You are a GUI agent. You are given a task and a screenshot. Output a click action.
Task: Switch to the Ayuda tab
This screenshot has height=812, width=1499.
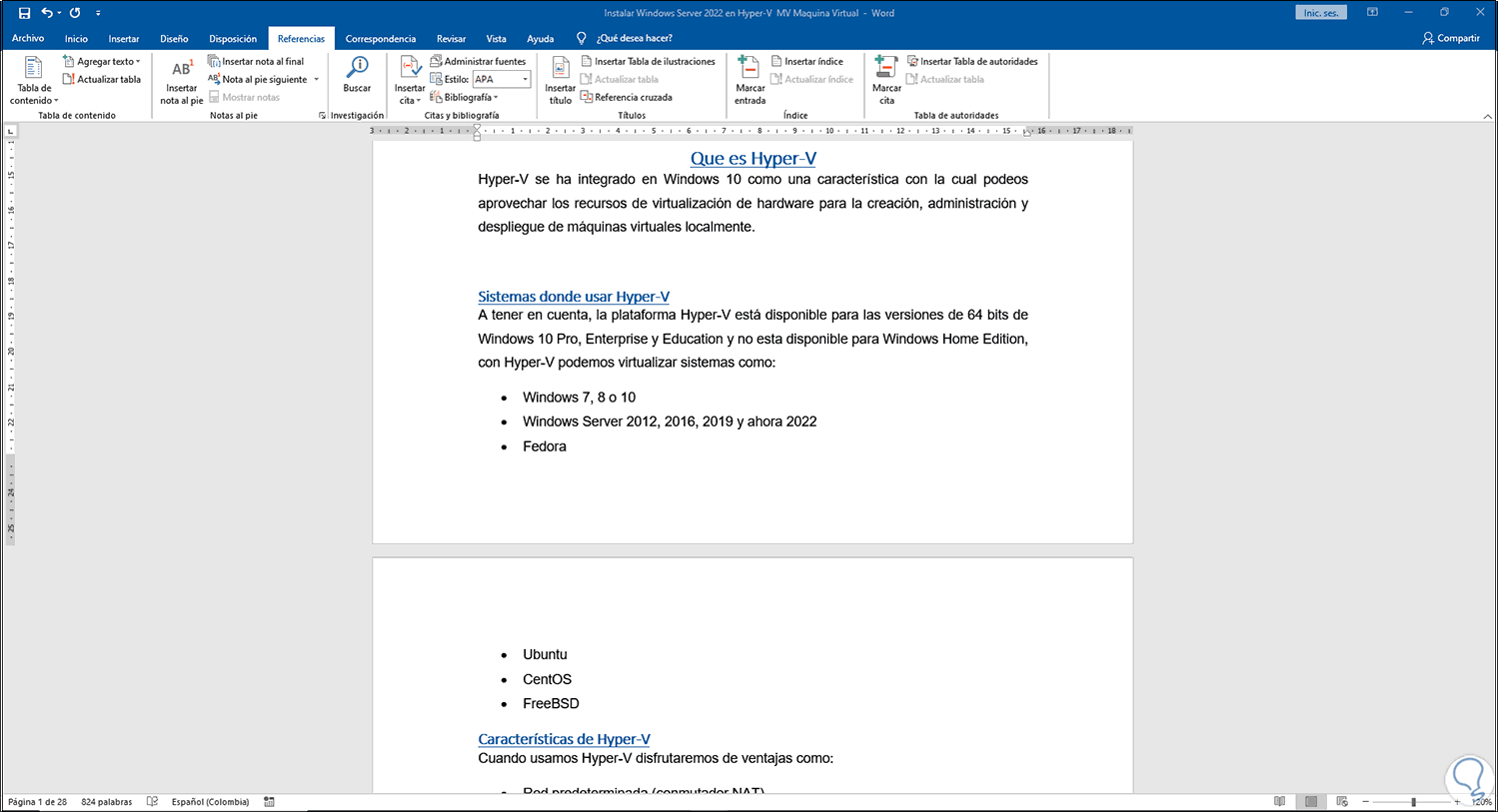(541, 38)
